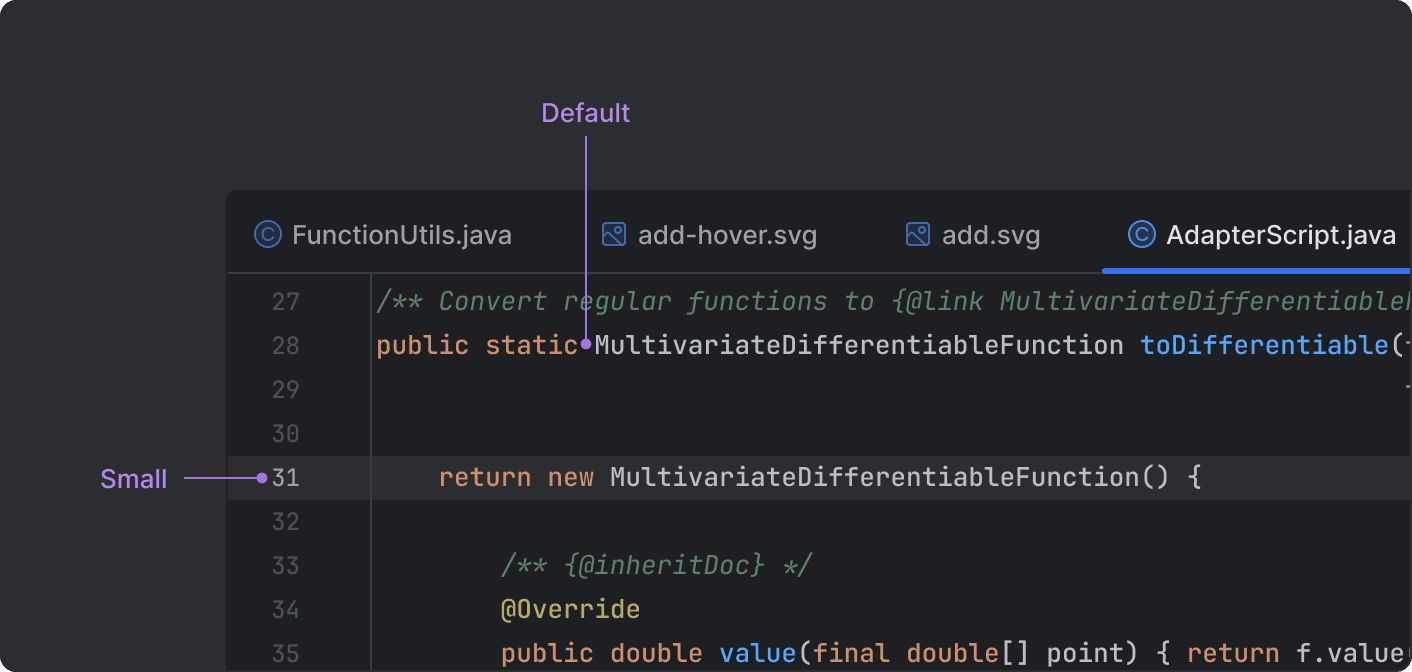
Task: Click MultivariateDifferentiableFunction type on line 28
Action: 859,346
